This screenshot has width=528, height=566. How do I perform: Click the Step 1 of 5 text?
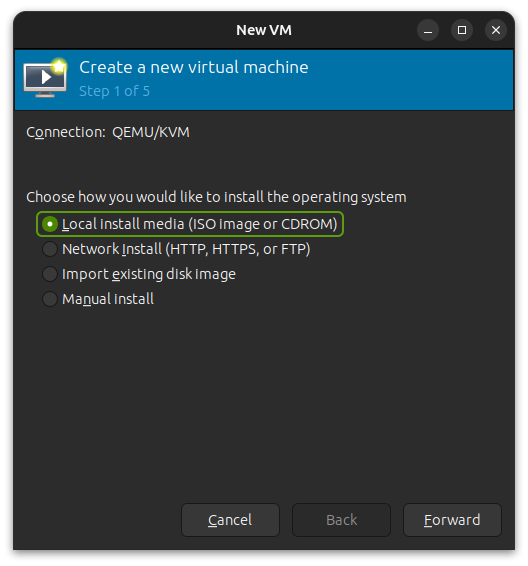pyautogui.click(x=114, y=91)
